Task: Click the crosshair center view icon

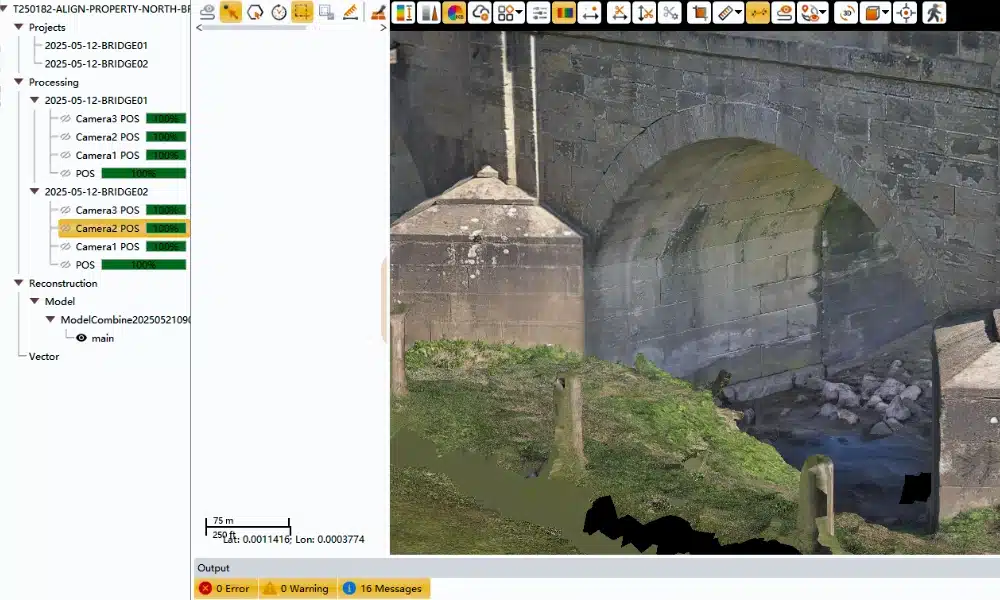Action: click(x=905, y=13)
